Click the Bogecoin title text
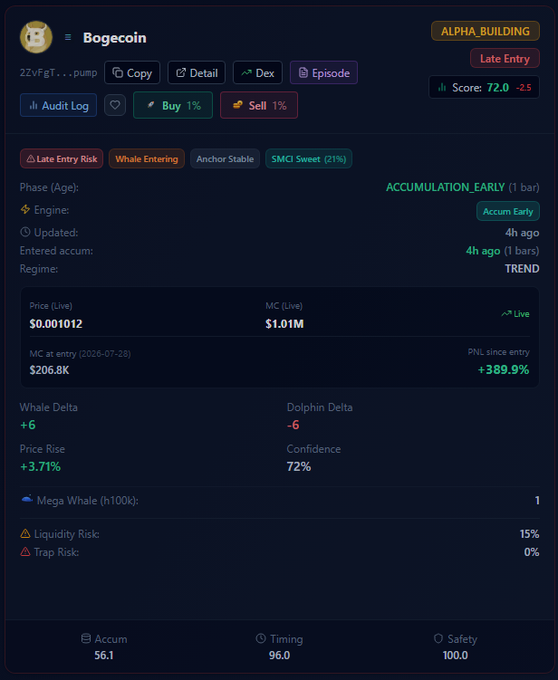Image resolution: width=558 pixels, height=680 pixels. 114,38
